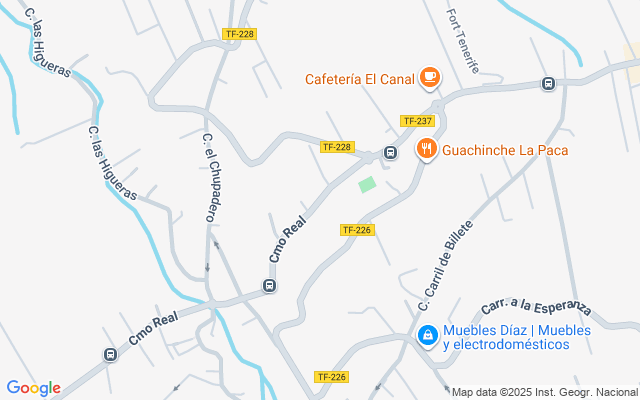This screenshot has height=400, width=640.
Task: Click the Map data copyright notice
Action: (545, 393)
